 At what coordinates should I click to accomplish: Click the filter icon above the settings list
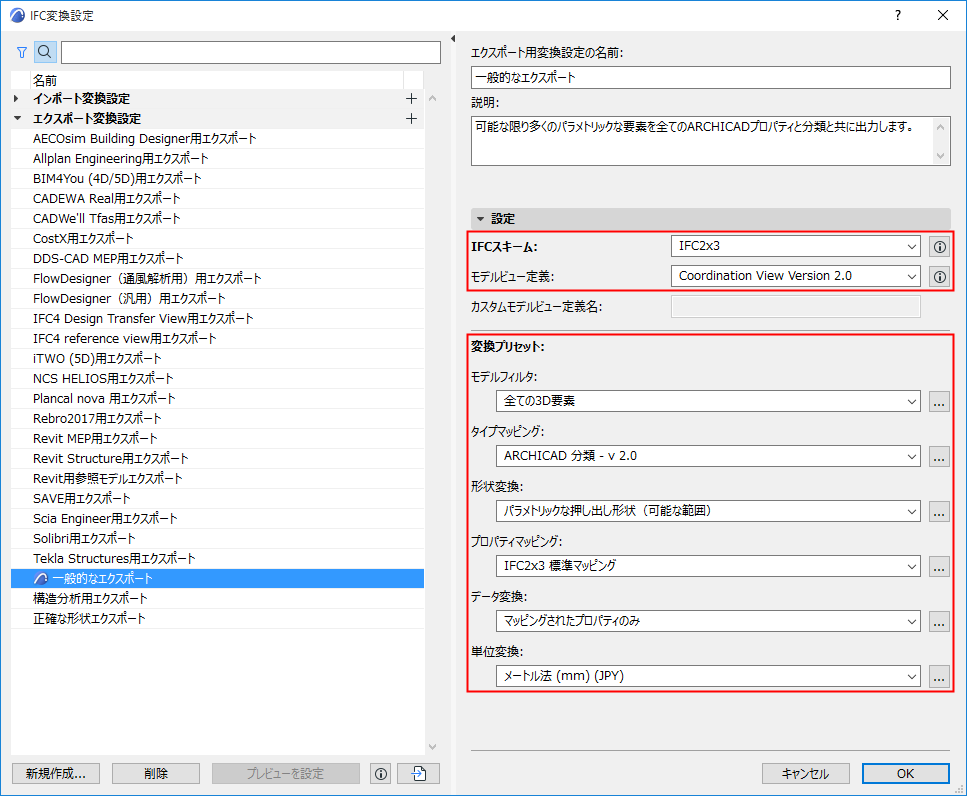coord(21,52)
